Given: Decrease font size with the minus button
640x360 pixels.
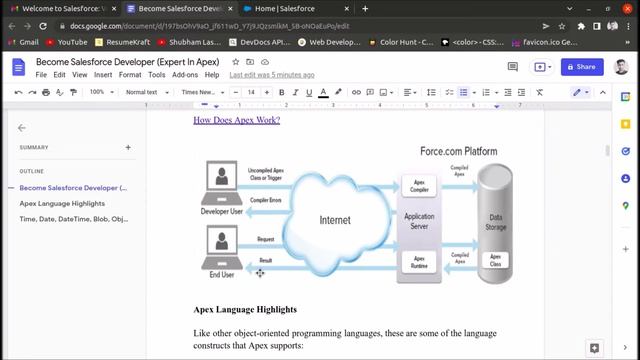Looking at the screenshot, I should click(x=236, y=93).
